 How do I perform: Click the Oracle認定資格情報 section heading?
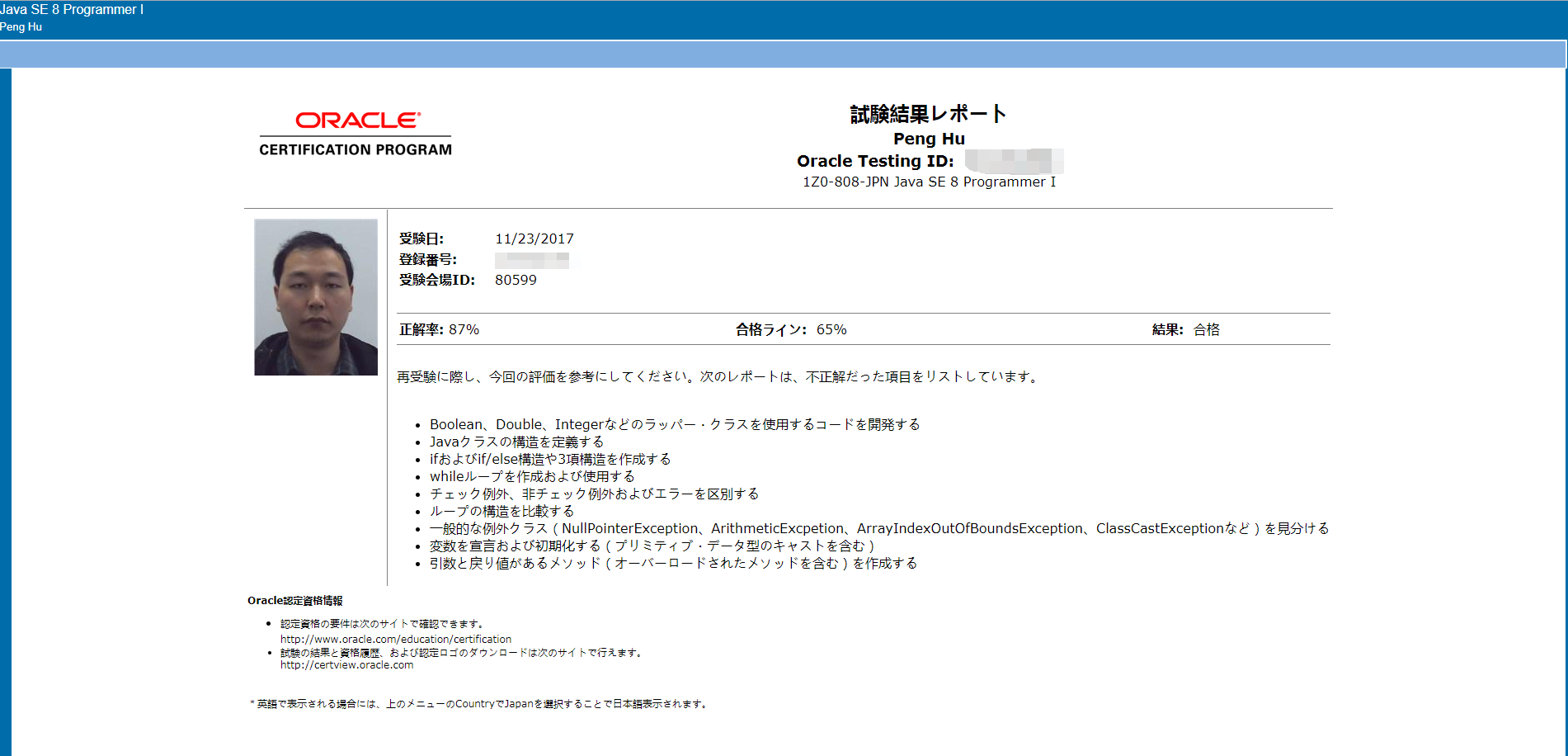(x=296, y=601)
